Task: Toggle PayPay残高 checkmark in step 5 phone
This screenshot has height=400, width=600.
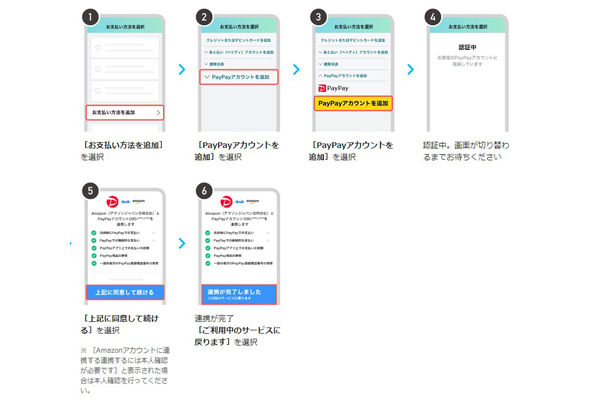Action: tap(94, 256)
